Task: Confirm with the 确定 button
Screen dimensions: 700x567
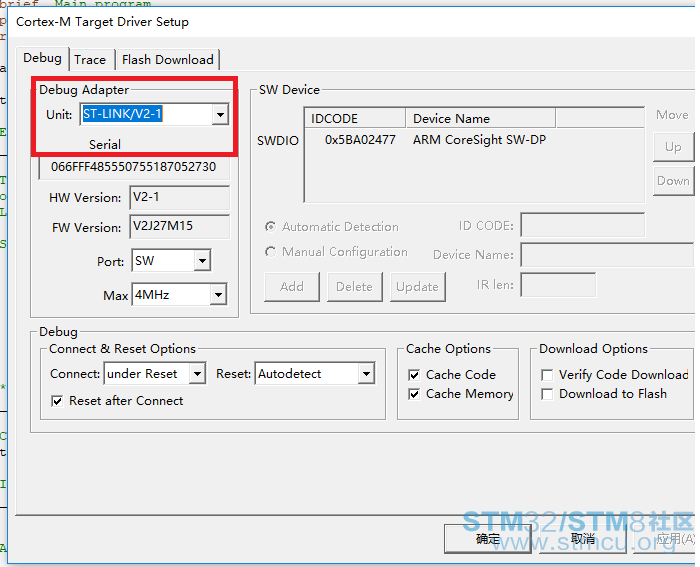Action: (488, 539)
